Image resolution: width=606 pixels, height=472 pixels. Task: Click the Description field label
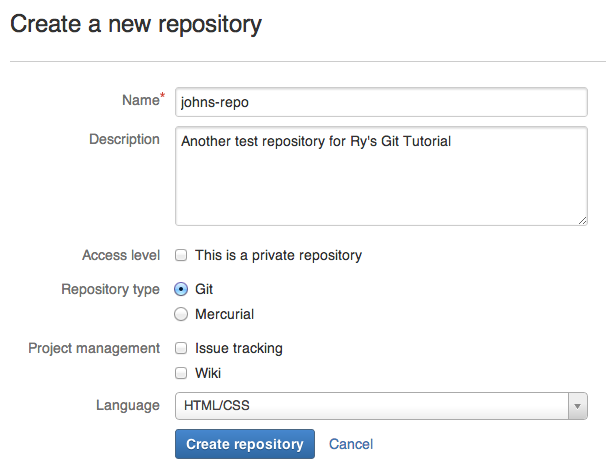pyautogui.click(x=124, y=139)
